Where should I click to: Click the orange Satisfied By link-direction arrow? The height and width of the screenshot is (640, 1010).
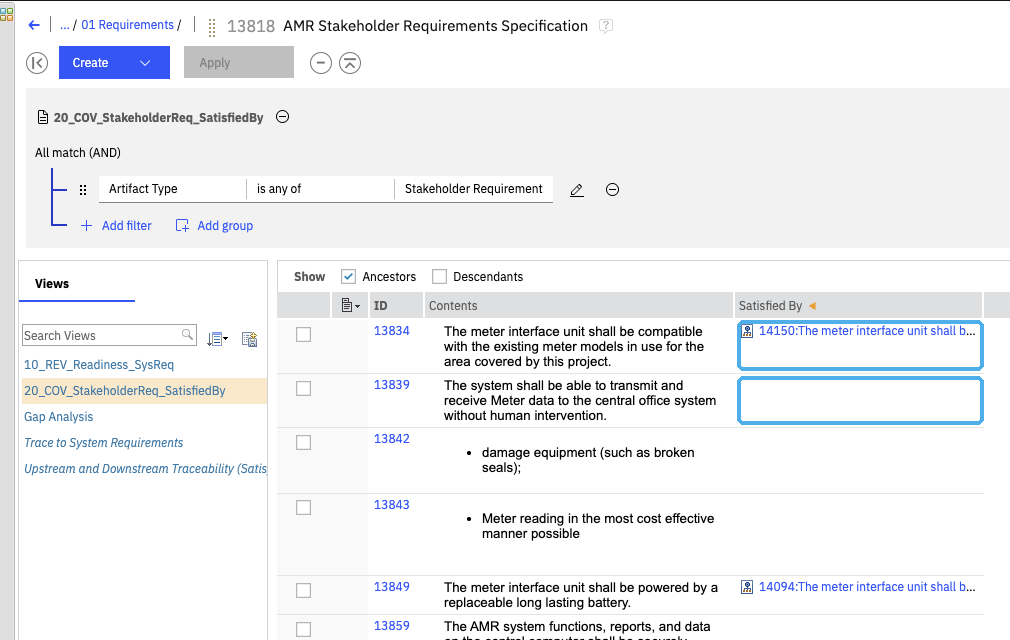(x=812, y=306)
